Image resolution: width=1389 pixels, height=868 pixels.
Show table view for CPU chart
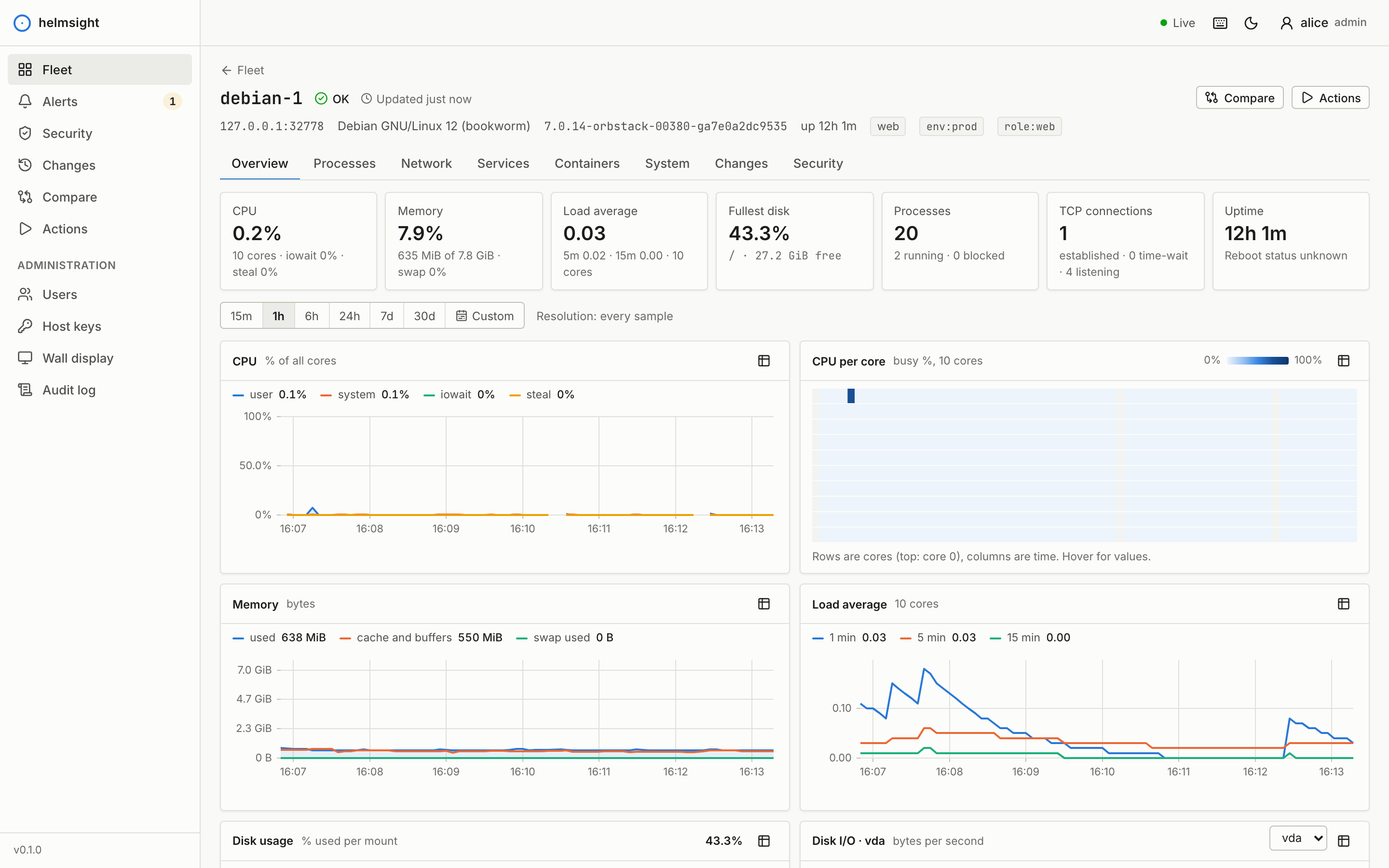click(x=763, y=361)
